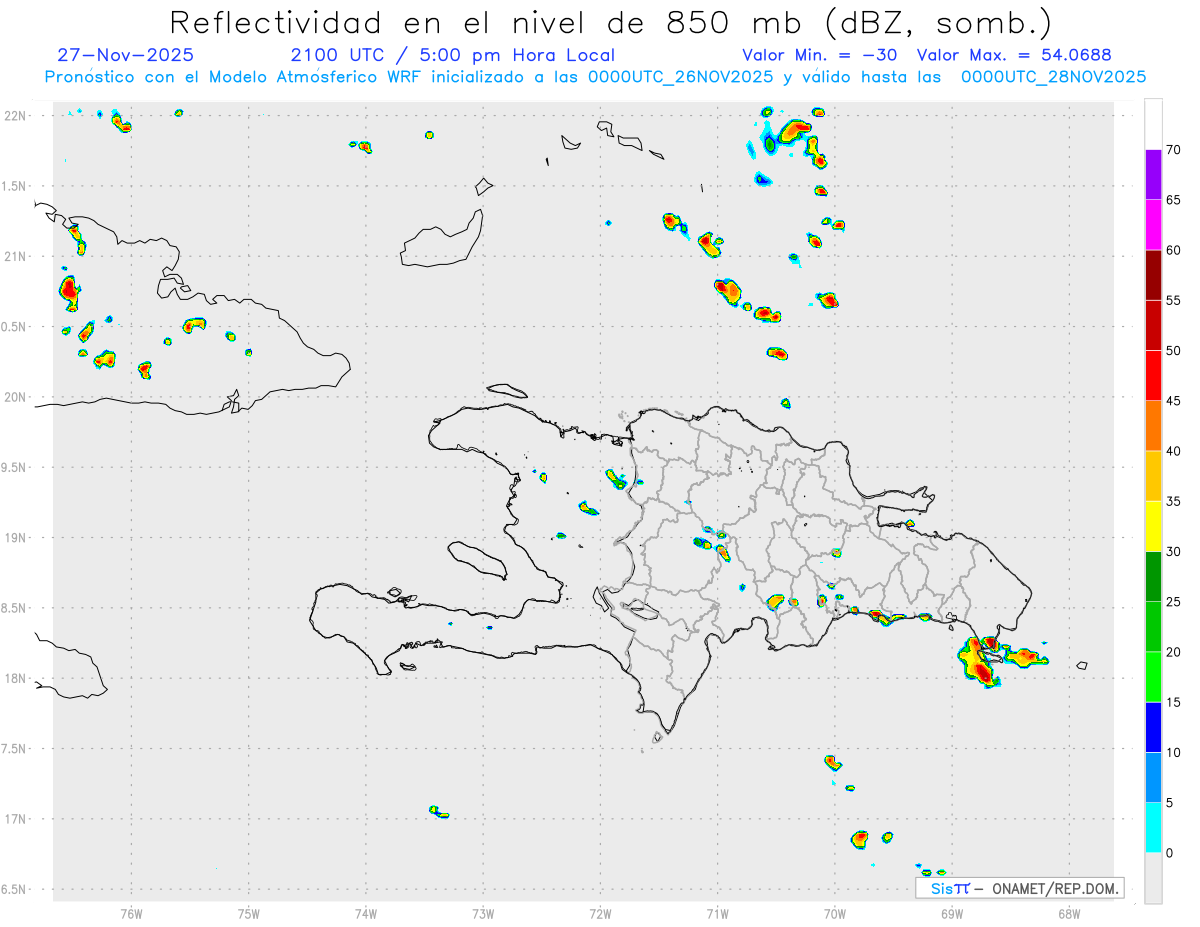The image size is (1200, 927).
Task: Click the 'Valor Min. = -30' label
Action: tap(820, 55)
